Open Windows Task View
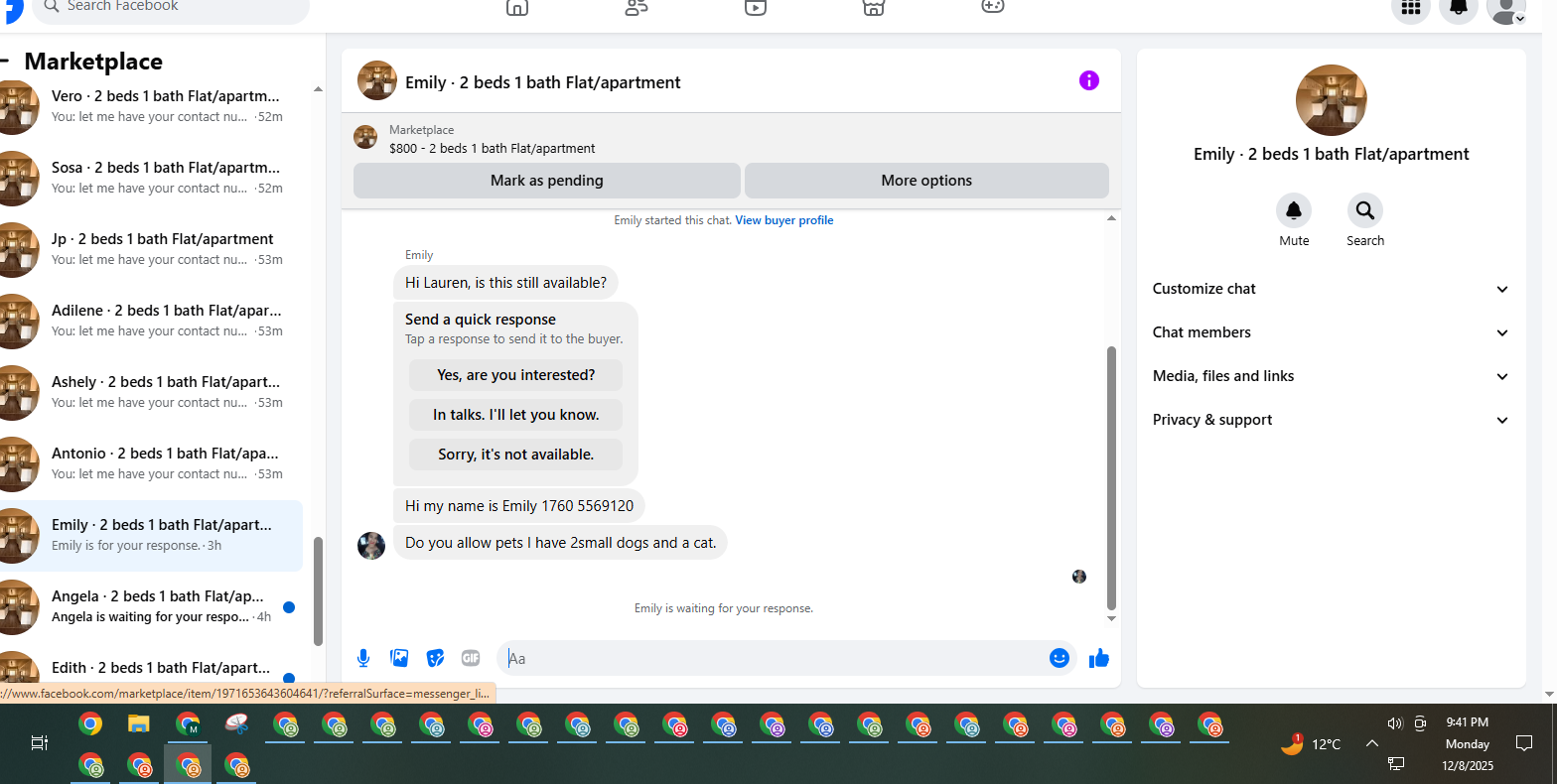The image size is (1557, 784). point(40,742)
